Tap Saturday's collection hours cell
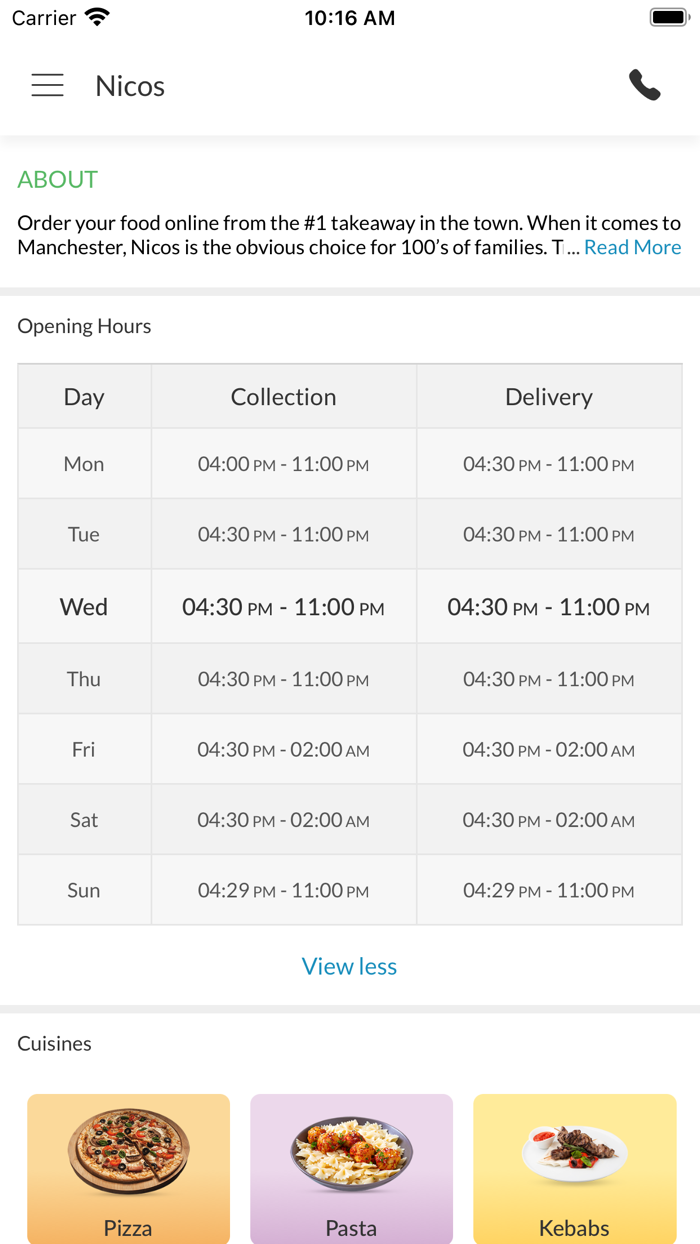 pos(283,820)
